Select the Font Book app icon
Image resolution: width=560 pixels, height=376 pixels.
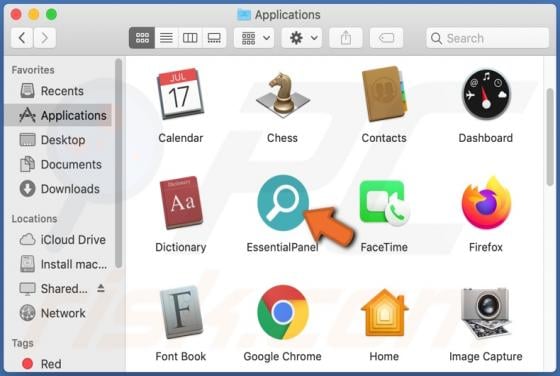[x=181, y=312]
